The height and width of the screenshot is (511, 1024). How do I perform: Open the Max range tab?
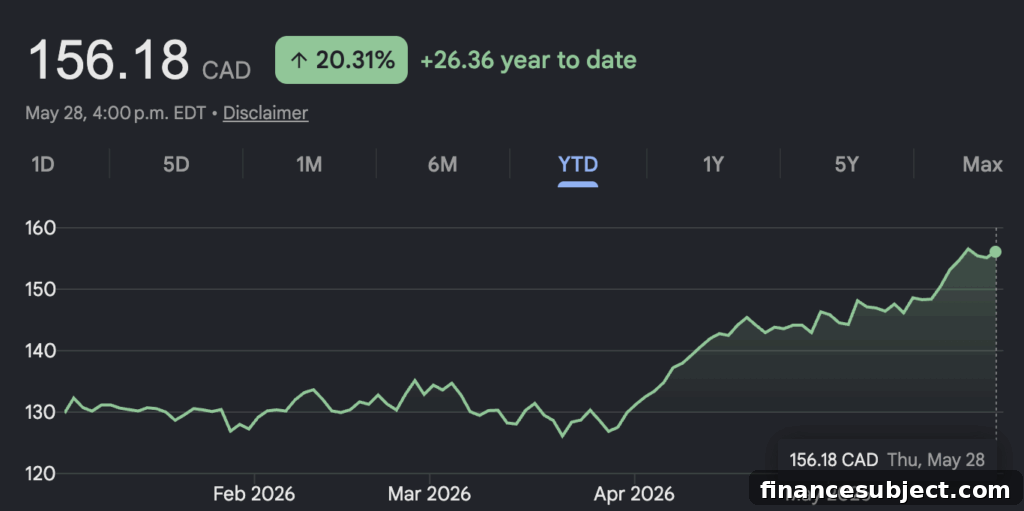[x=982, y=164]
